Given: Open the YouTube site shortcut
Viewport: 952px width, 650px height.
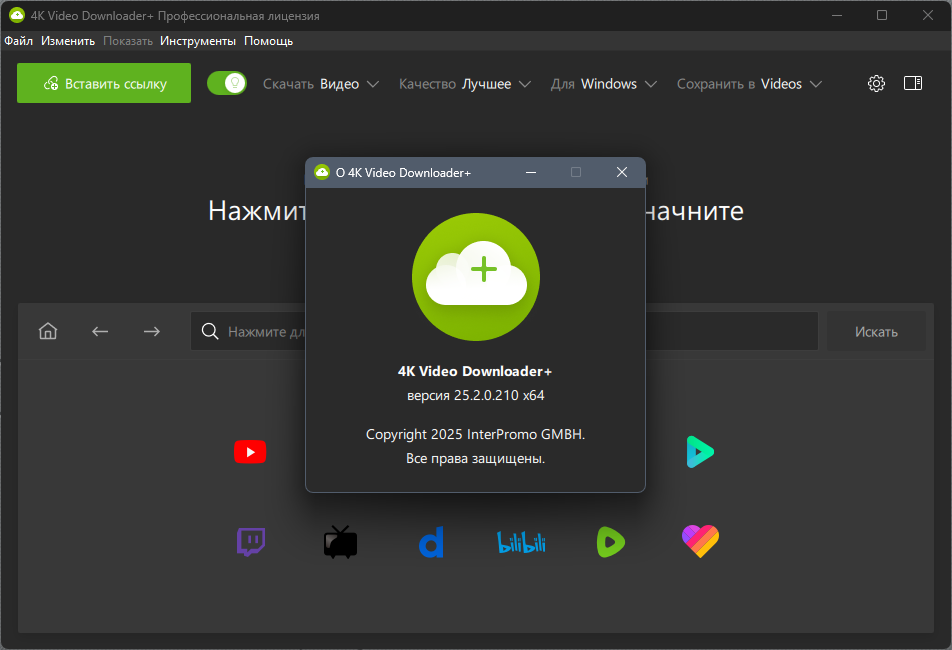Looking at the screenshot, I should point(250,452).
